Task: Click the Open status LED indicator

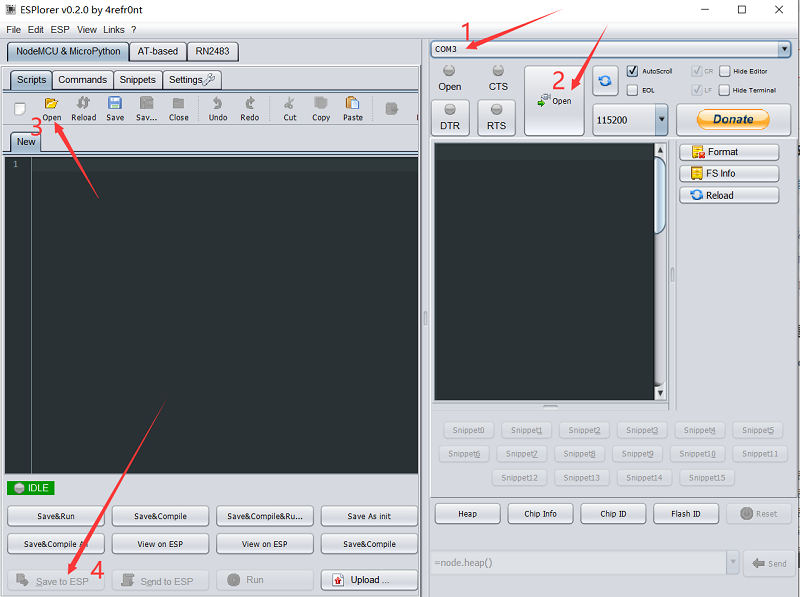Action: tap(449, 70)
